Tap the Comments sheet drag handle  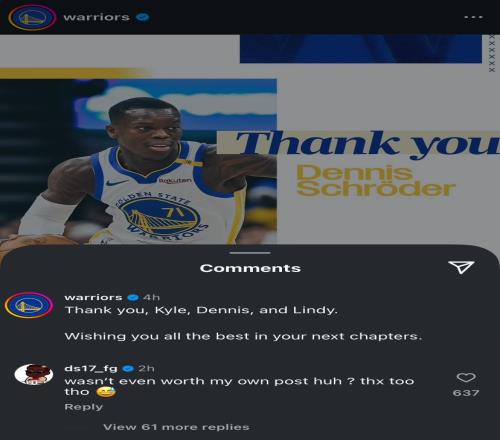(x=250, y=253)
